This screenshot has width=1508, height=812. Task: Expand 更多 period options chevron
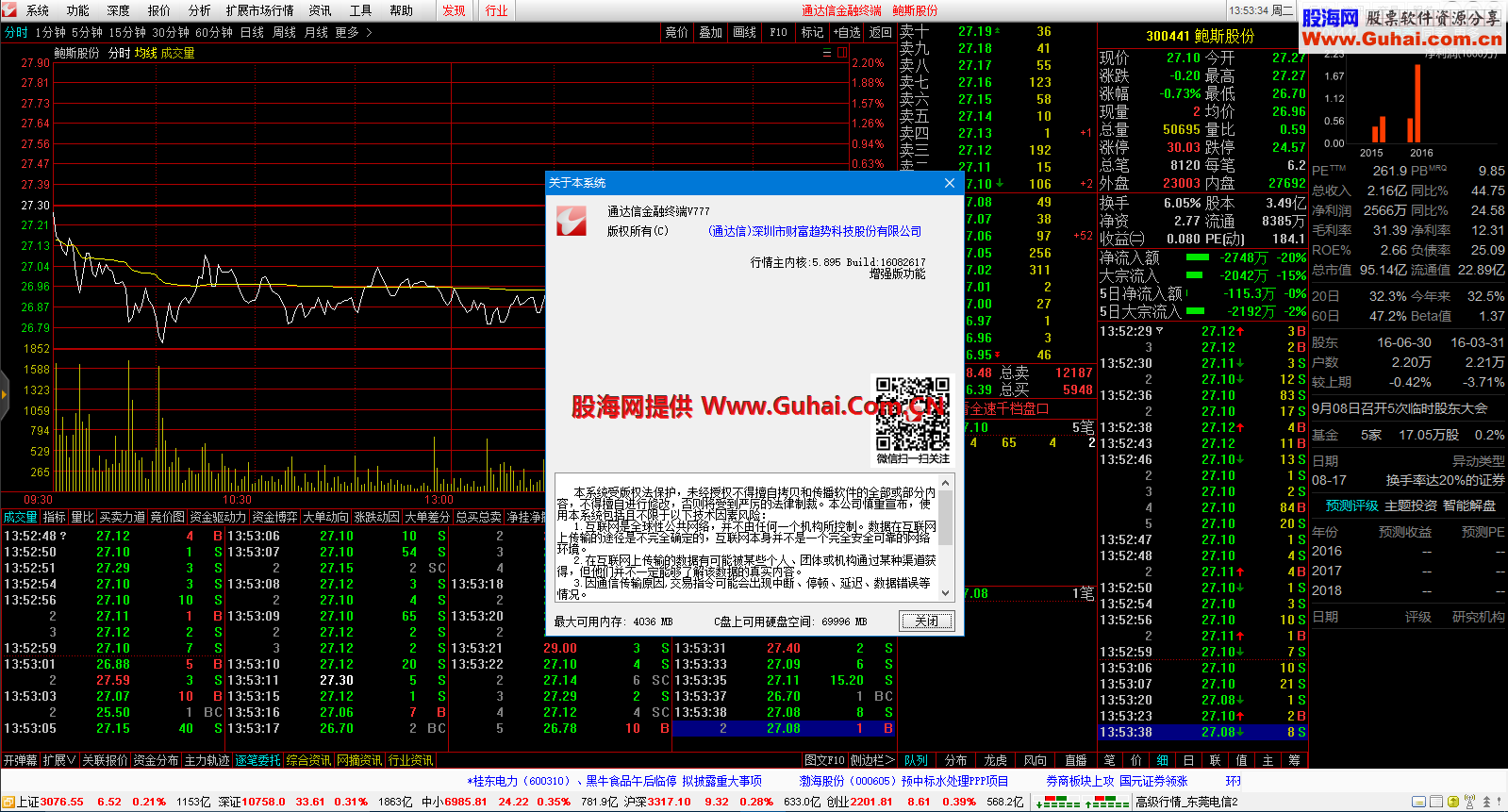click(369, 32)
